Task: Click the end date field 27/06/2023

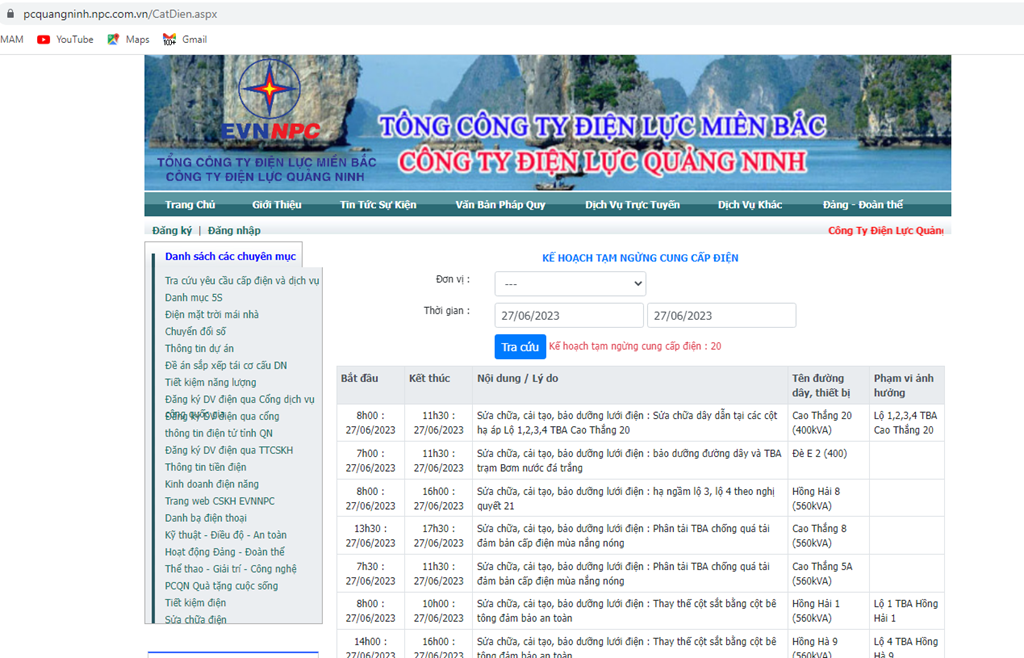Action: (x=722, y=315)
